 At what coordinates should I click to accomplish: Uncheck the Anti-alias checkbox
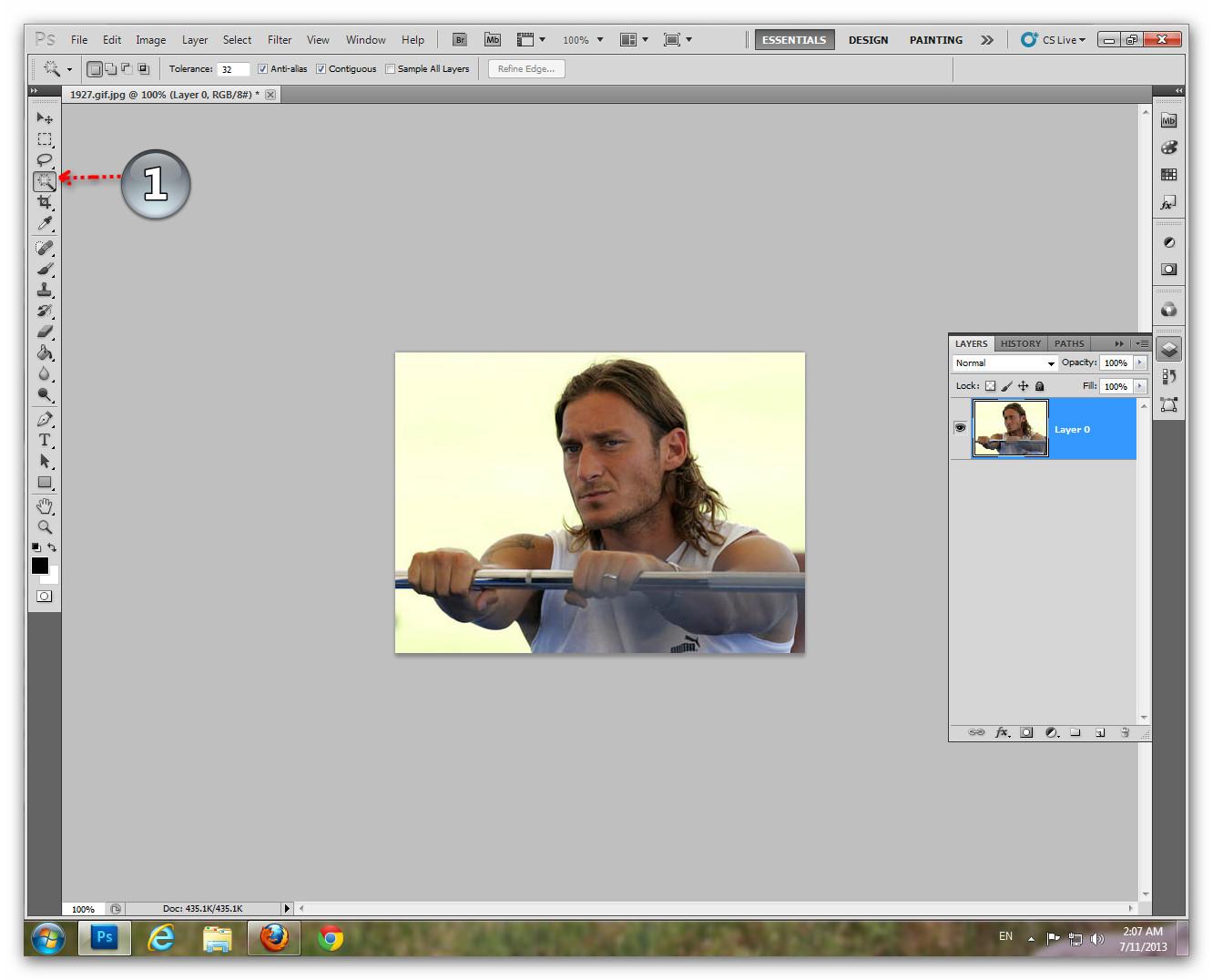[x=262, y=69]
